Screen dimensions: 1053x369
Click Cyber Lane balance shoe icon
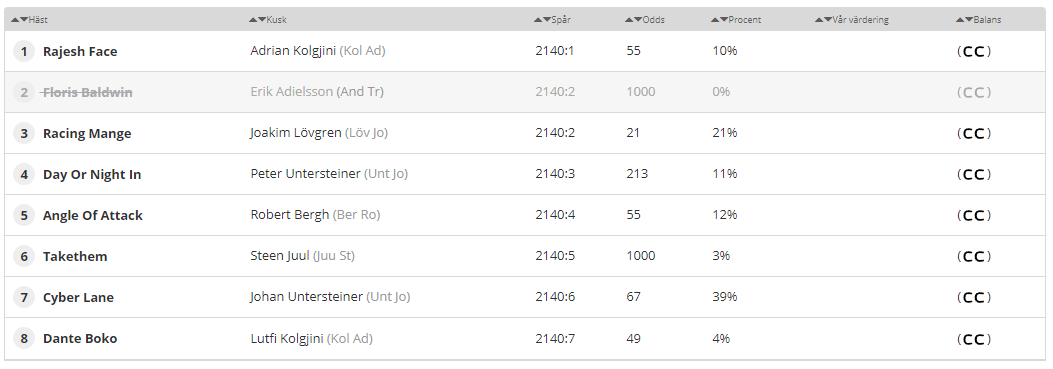point(974,298)
